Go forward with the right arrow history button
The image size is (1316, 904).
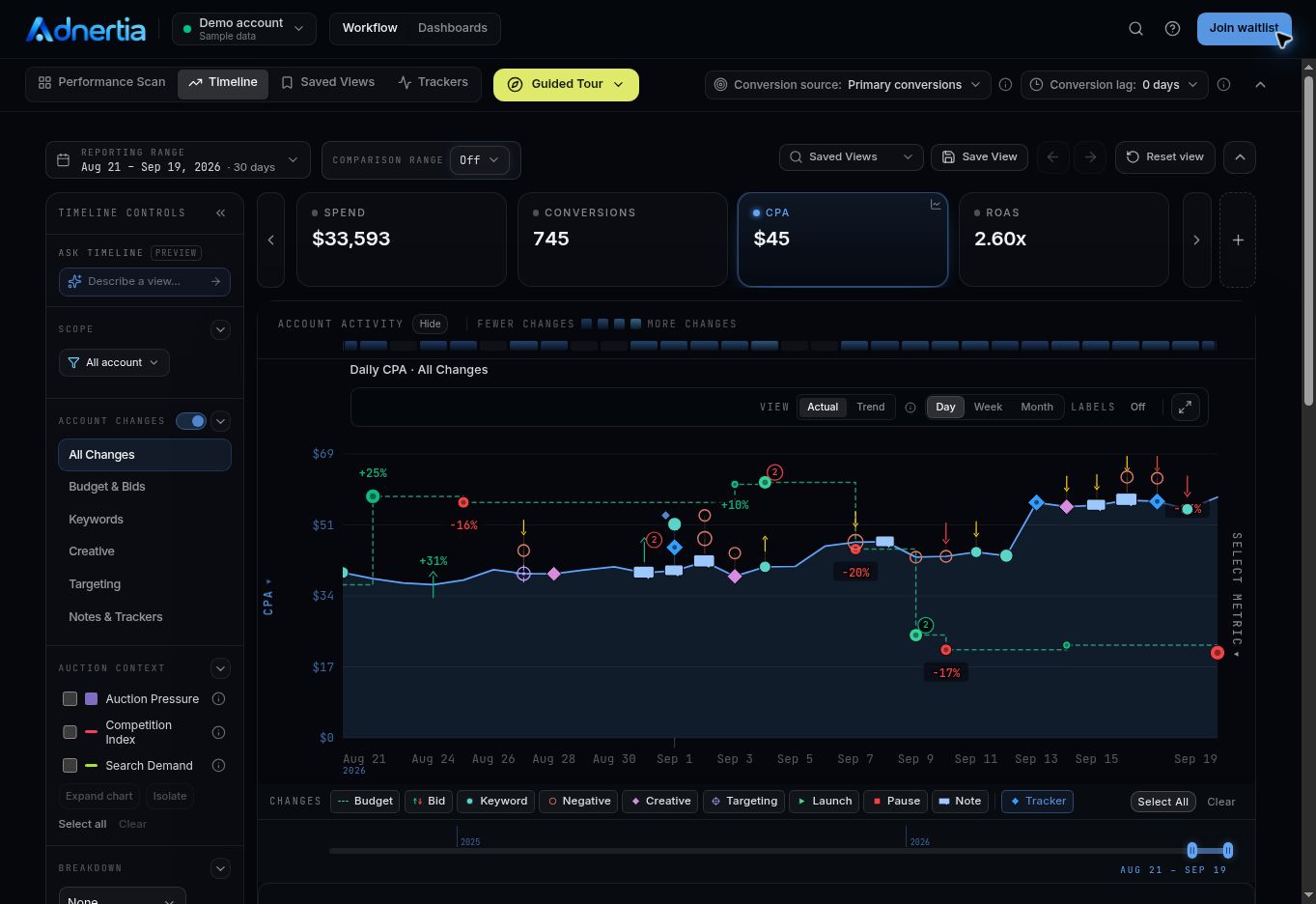click(x=1090, y=157)
